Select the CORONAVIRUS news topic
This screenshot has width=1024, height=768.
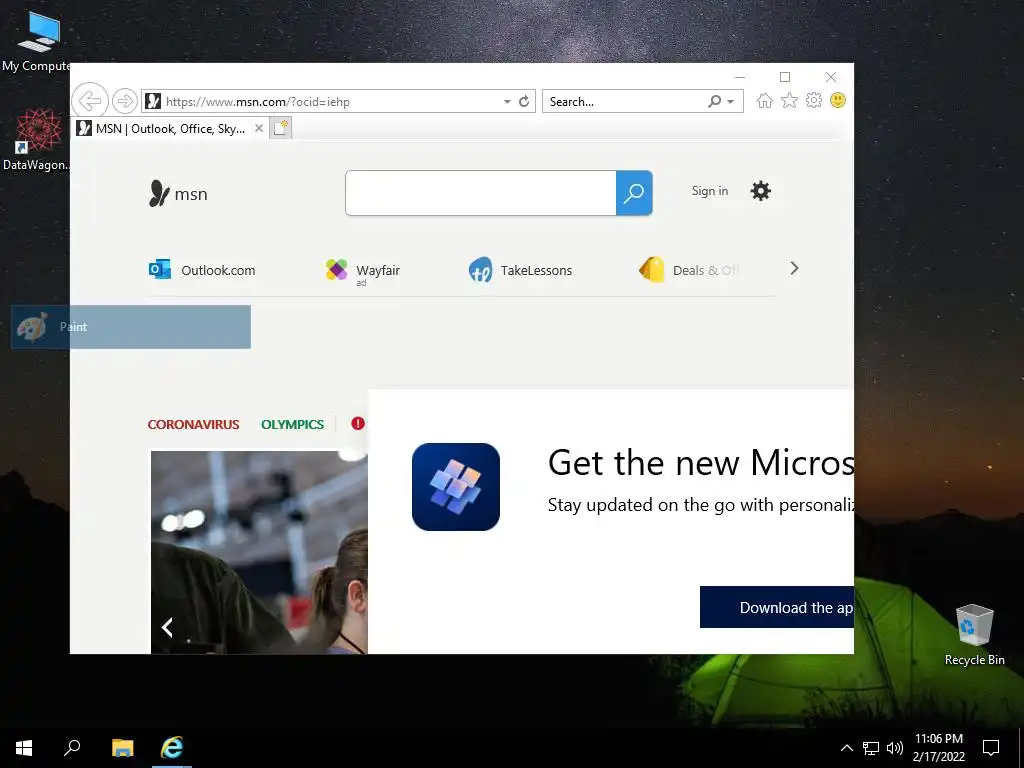point(193,424)
